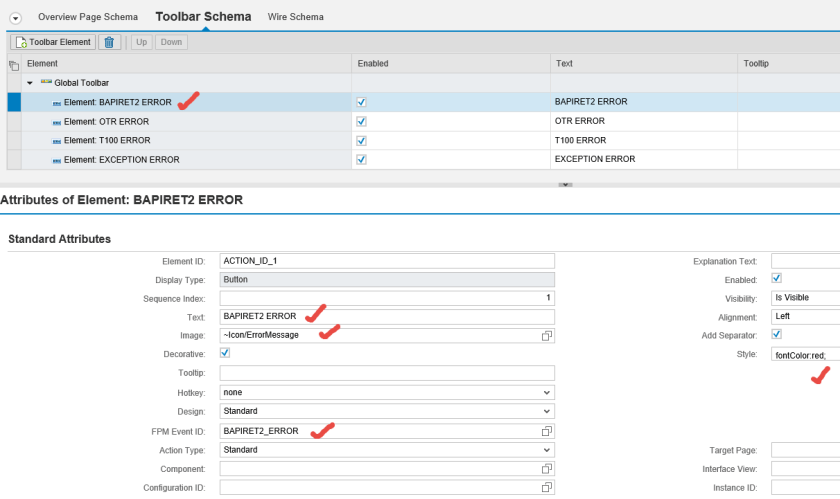Open value help icon for Image field
The height and width of the screenshot is (499, 840).
(547, 335)
